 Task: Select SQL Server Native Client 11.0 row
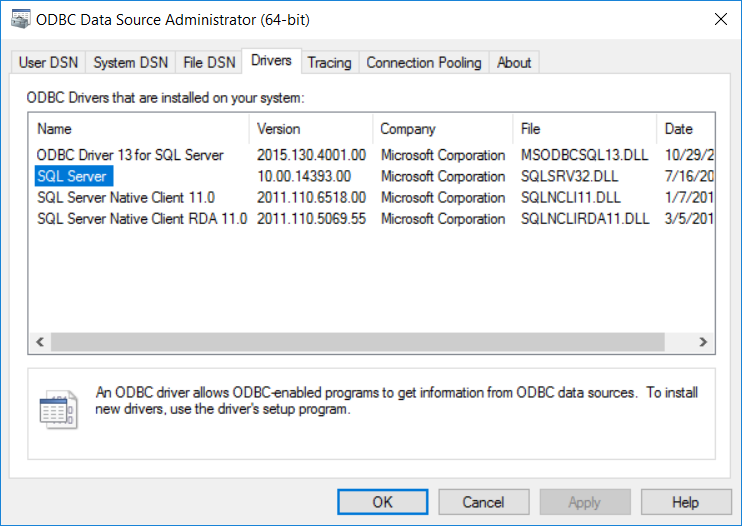[126, 197]
